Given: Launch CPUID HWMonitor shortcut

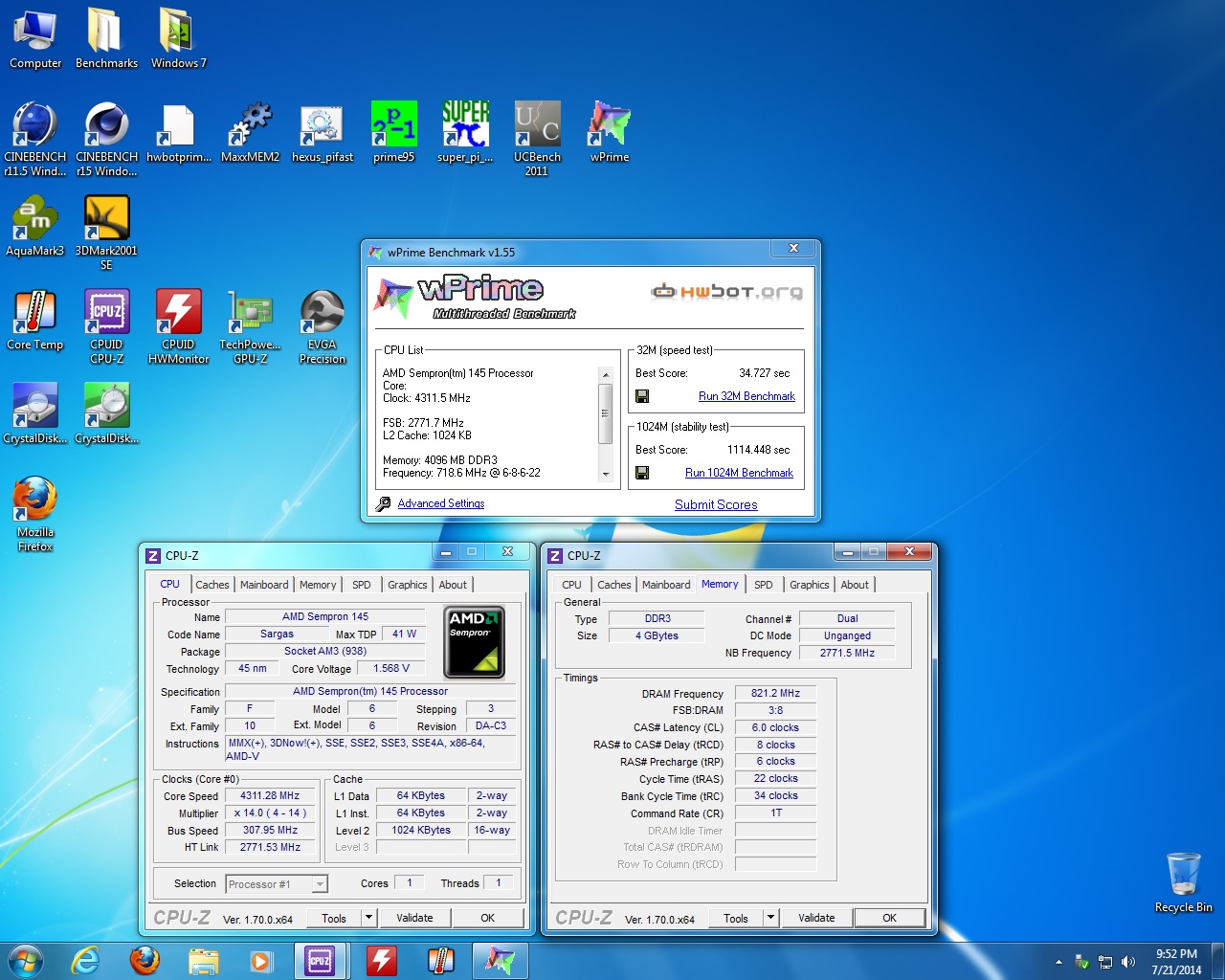Looking at the screenshot, I should [178, 326].
